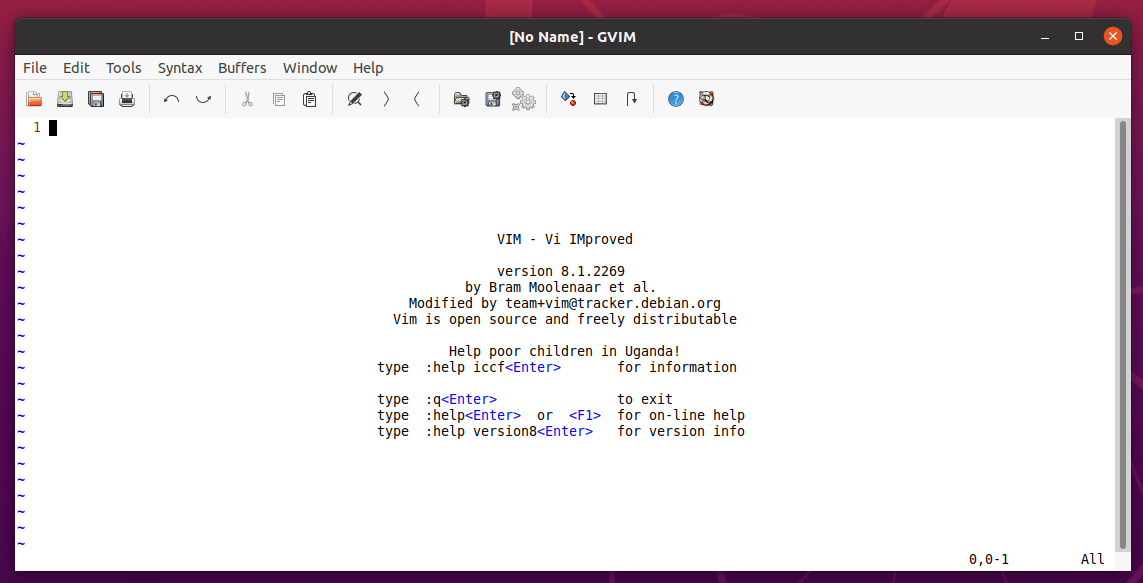
Task: Undo the last change using toolbar
Action: click(x=171, y=98)
